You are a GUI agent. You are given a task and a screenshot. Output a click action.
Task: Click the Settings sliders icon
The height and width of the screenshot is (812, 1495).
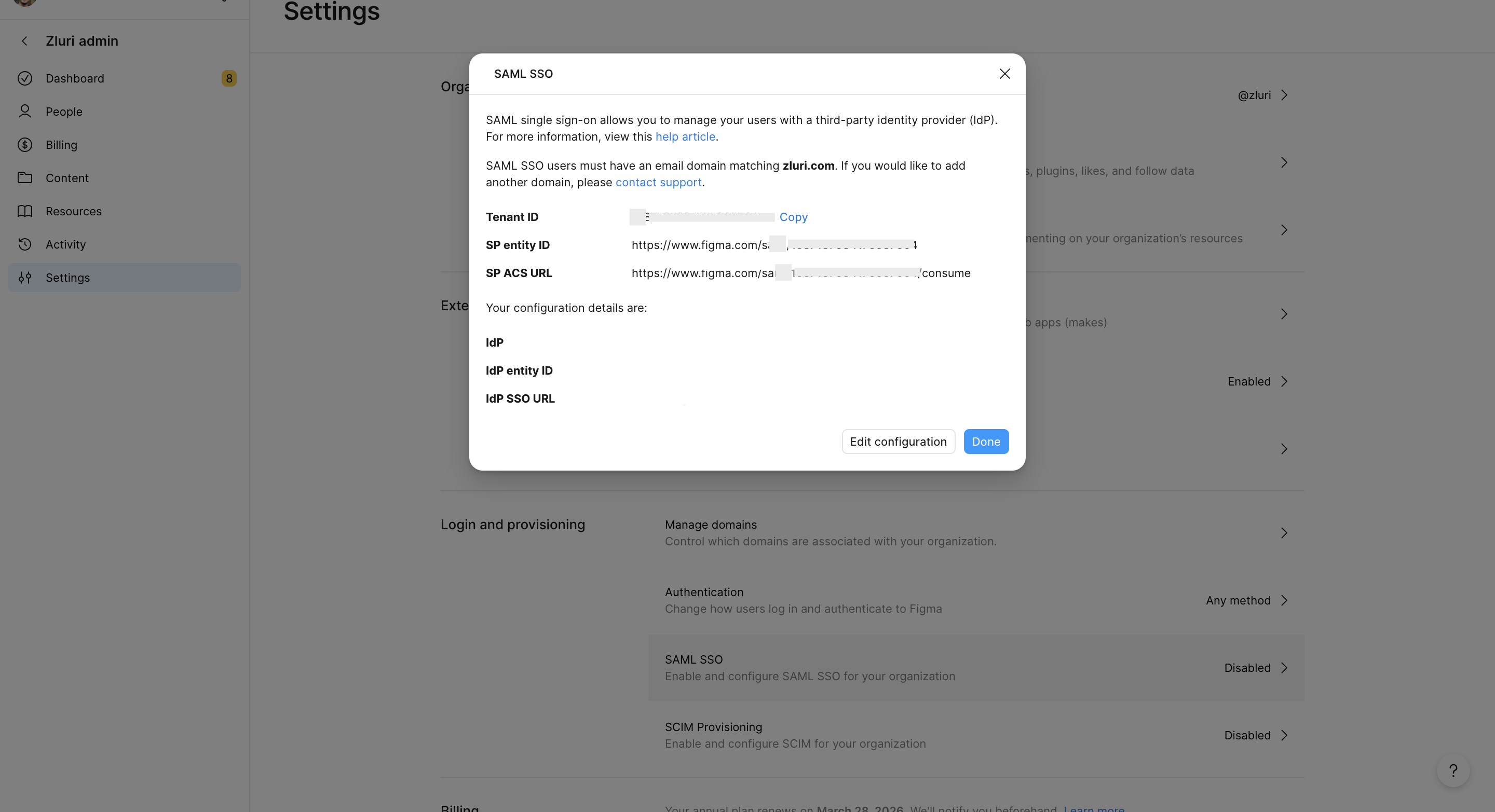click(24, 277)
